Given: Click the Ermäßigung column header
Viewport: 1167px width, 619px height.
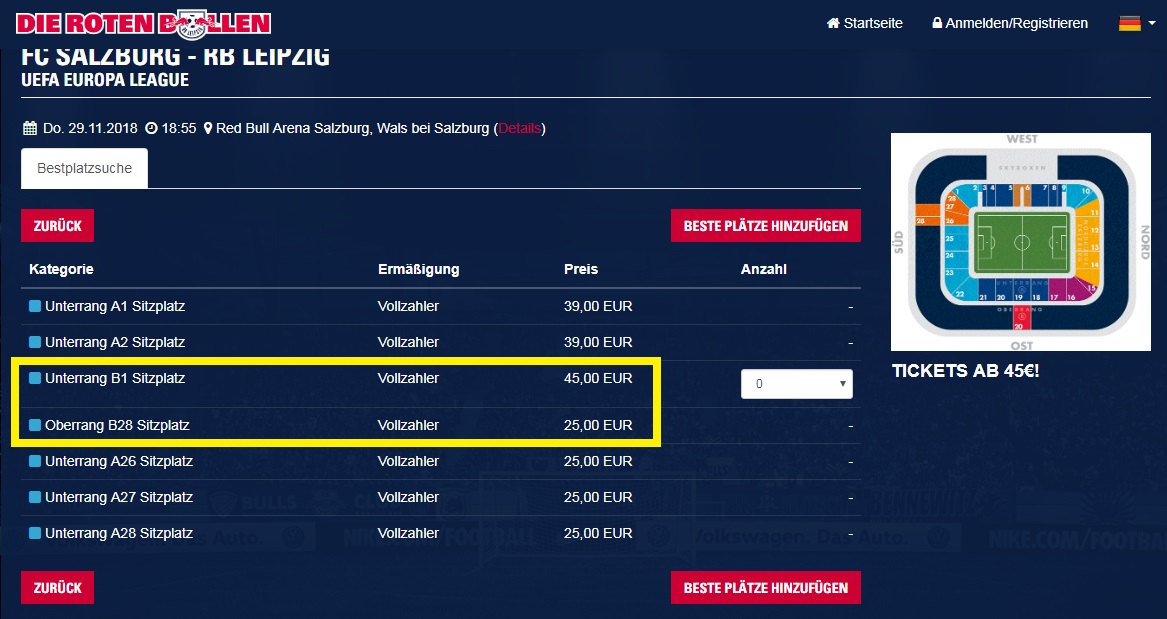Looking at the screenshot, I should (x=418, y=269).
